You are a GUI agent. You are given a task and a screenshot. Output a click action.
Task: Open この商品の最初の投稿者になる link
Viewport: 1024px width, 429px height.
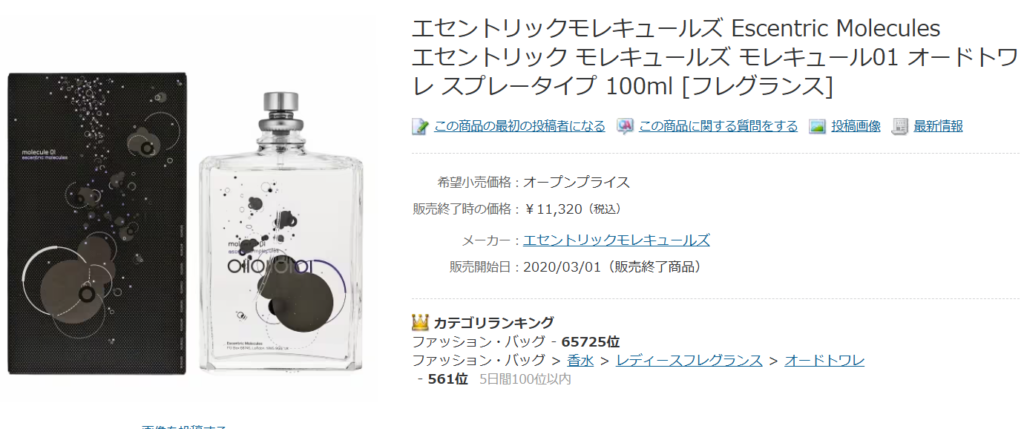[520, 127]
